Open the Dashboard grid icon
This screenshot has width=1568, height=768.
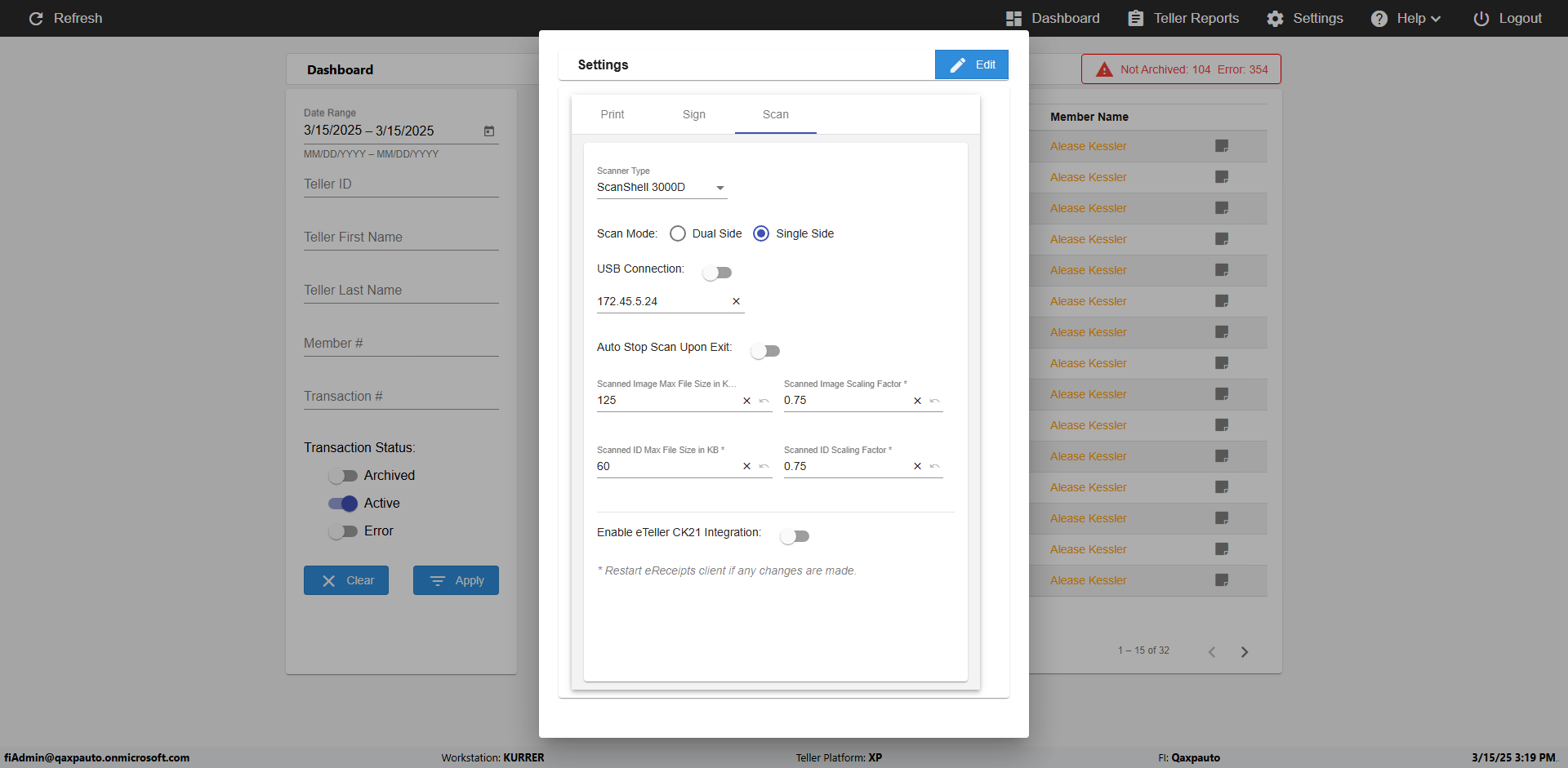[x=1013, y=18]
